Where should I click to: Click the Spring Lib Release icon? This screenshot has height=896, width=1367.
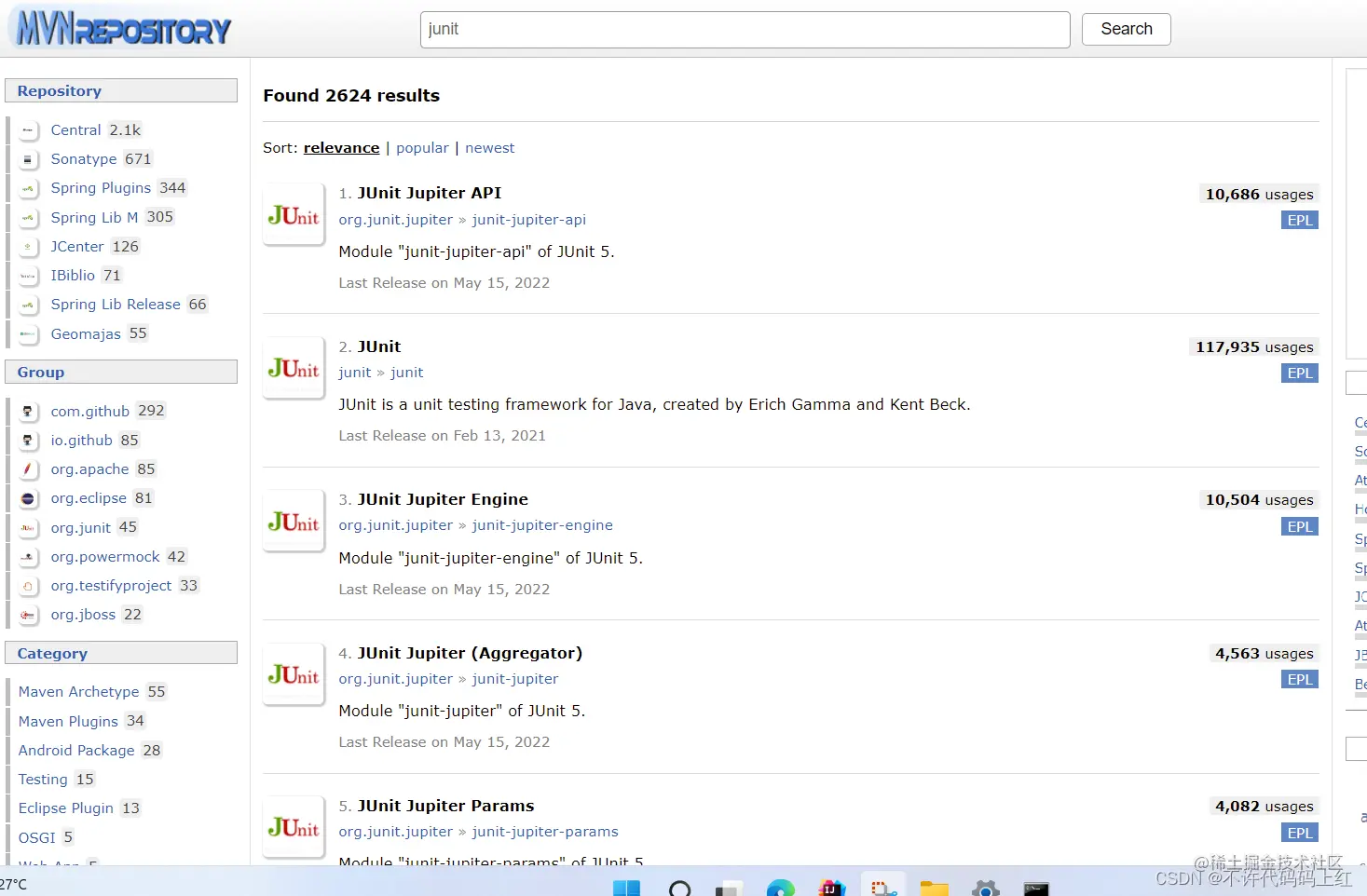coord(28,305)
